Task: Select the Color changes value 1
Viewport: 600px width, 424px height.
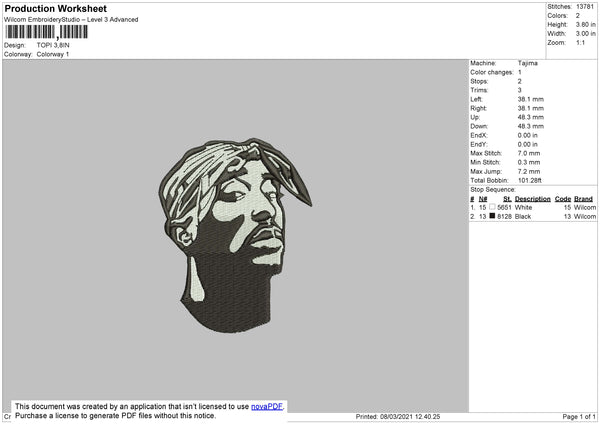Action: [x=520, y=72]
